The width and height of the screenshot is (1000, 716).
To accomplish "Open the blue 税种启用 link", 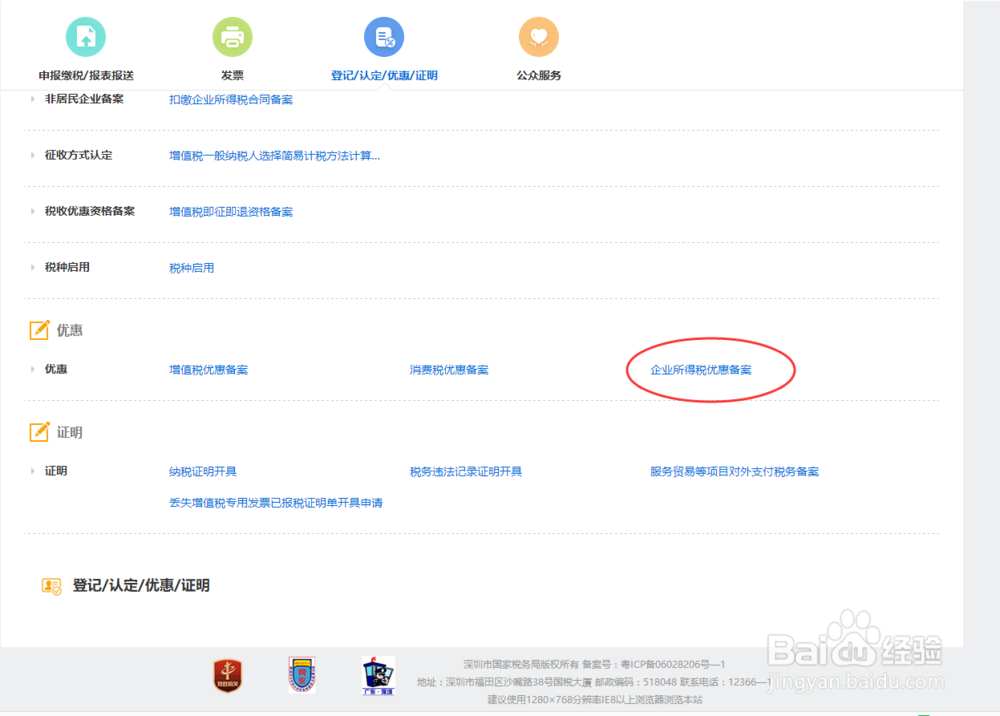I will pyautogui.click(x=191, y=268).
